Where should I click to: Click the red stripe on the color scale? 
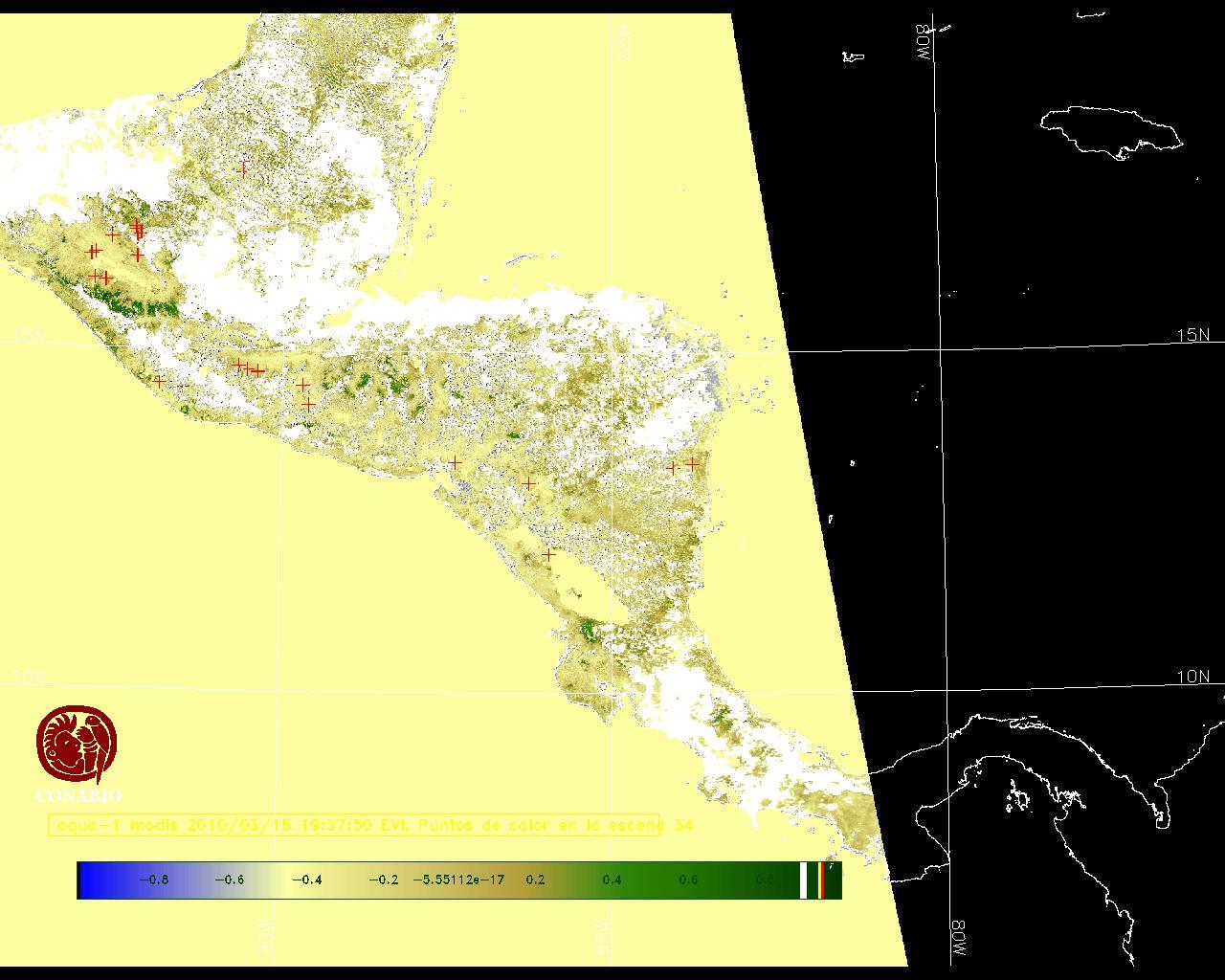(x=822, y=880)
